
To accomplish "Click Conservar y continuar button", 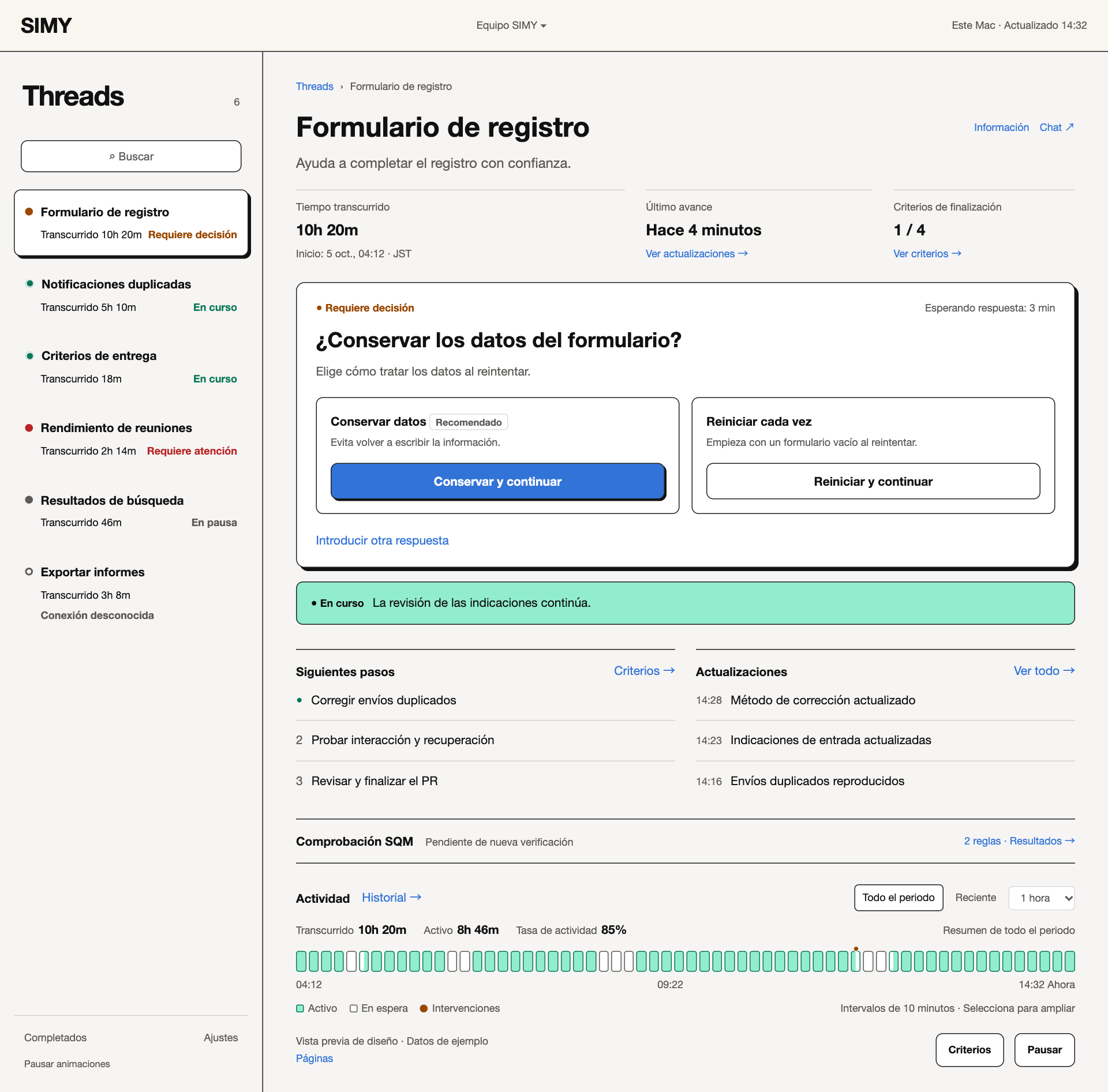I will [497, 482].
